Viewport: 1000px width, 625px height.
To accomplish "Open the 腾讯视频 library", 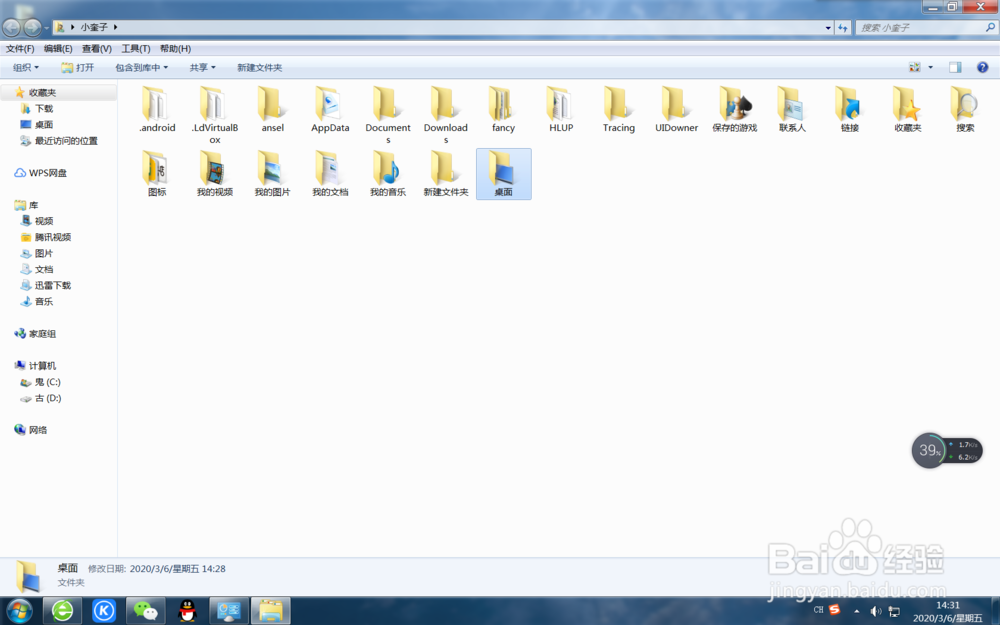I will click(x=52, y=237).
